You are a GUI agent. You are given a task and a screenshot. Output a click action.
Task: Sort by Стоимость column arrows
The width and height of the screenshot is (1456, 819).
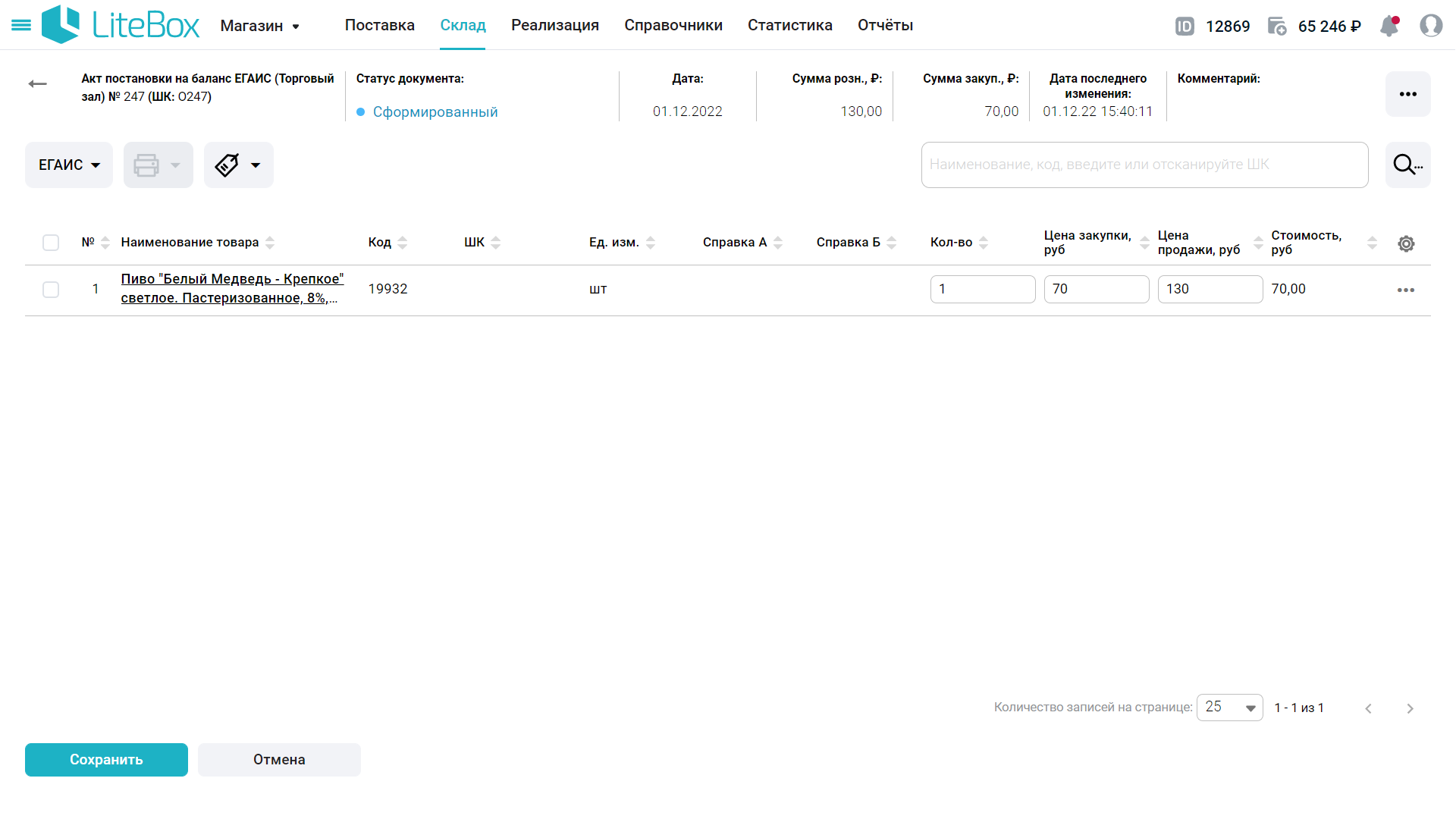coord(1372,243)
